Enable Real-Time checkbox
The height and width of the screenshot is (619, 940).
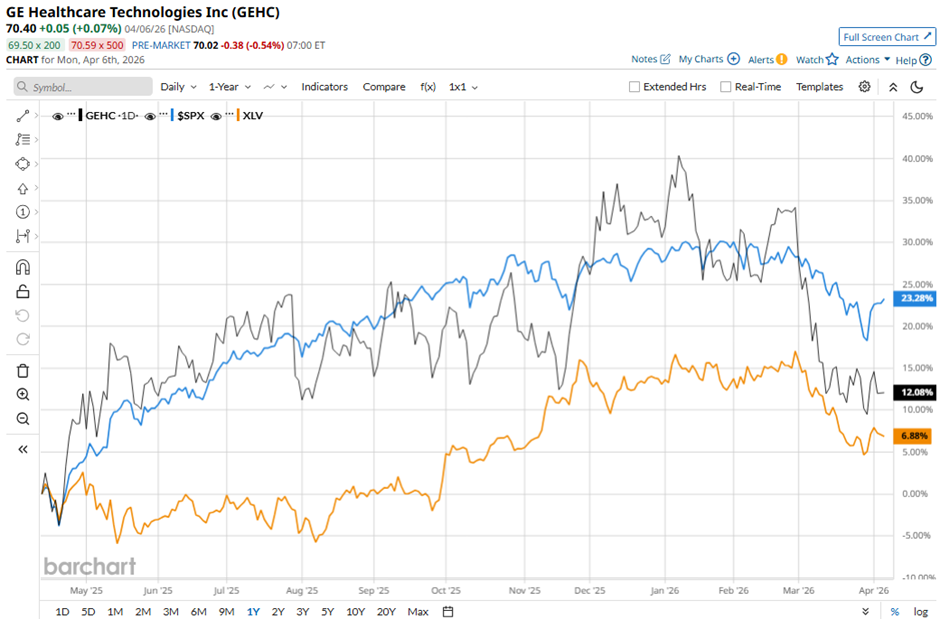(x=725, y=87)
